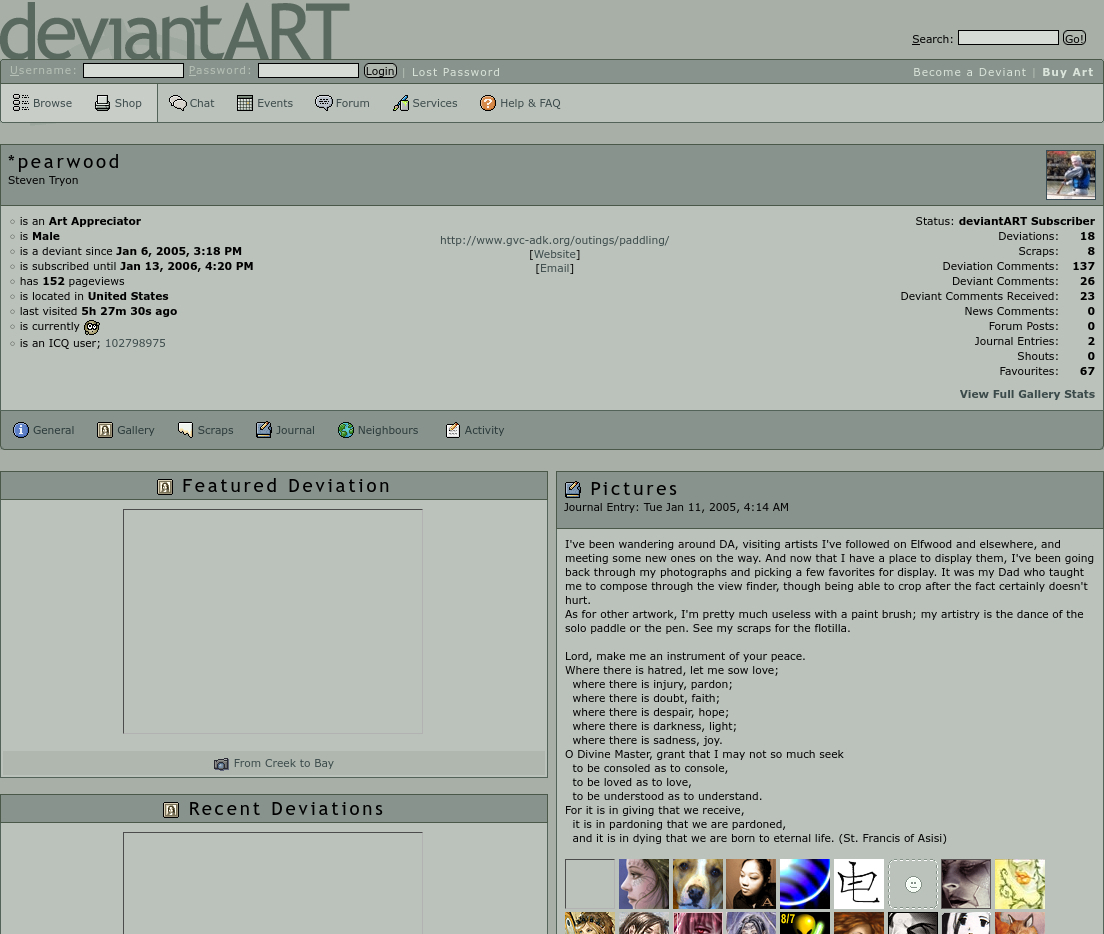Viewport: 1104px width, 934px height.
Task: Click the [Email] link
Action: pyautogui.click(x=555, y=268)
